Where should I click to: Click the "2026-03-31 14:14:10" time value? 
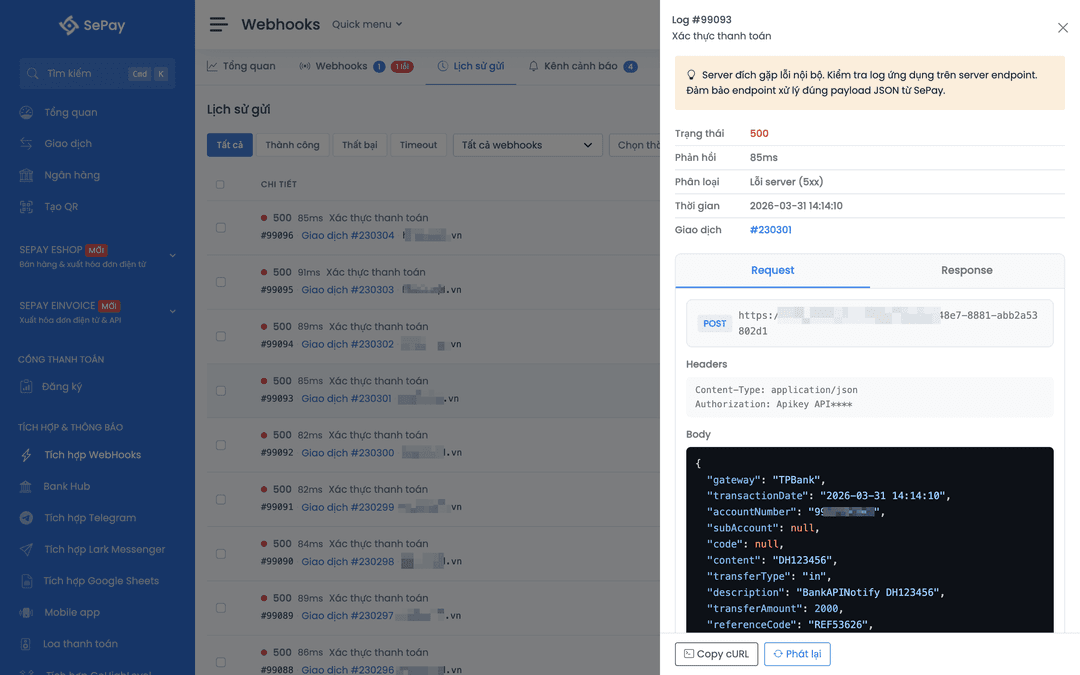click(x=796, y=206)
